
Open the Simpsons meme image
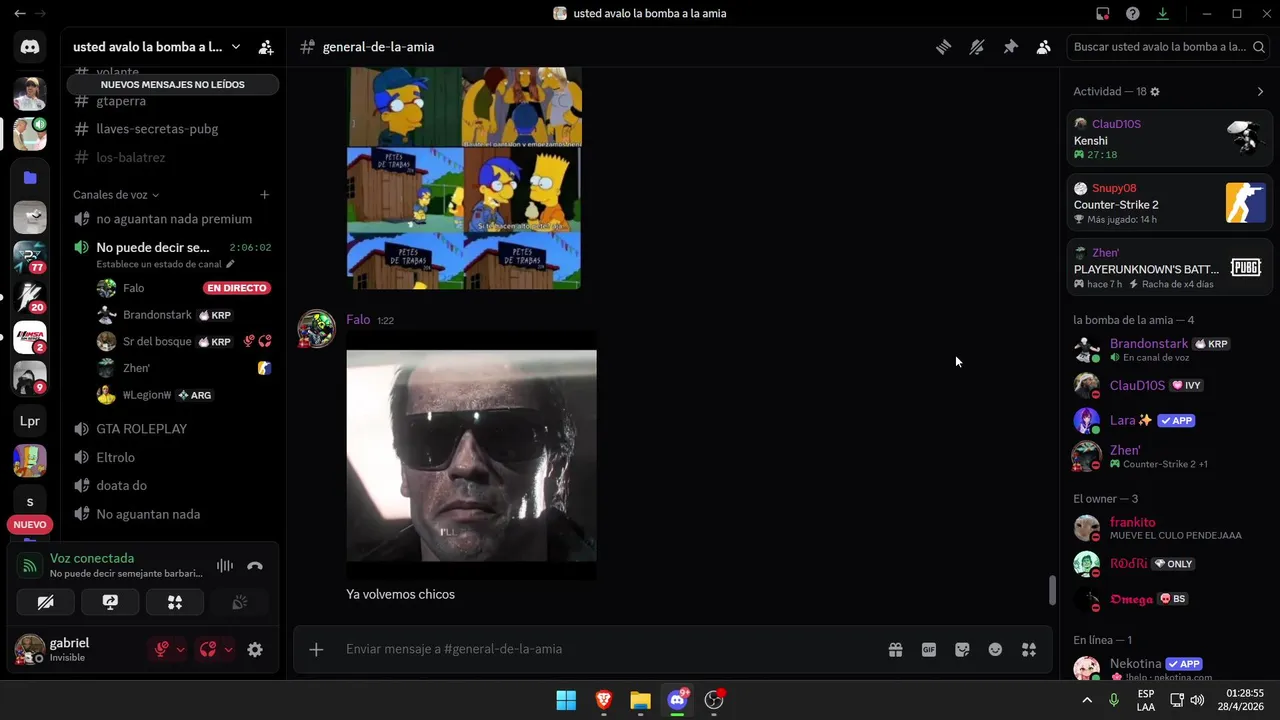pyautogui.click(x=464, y=178)
